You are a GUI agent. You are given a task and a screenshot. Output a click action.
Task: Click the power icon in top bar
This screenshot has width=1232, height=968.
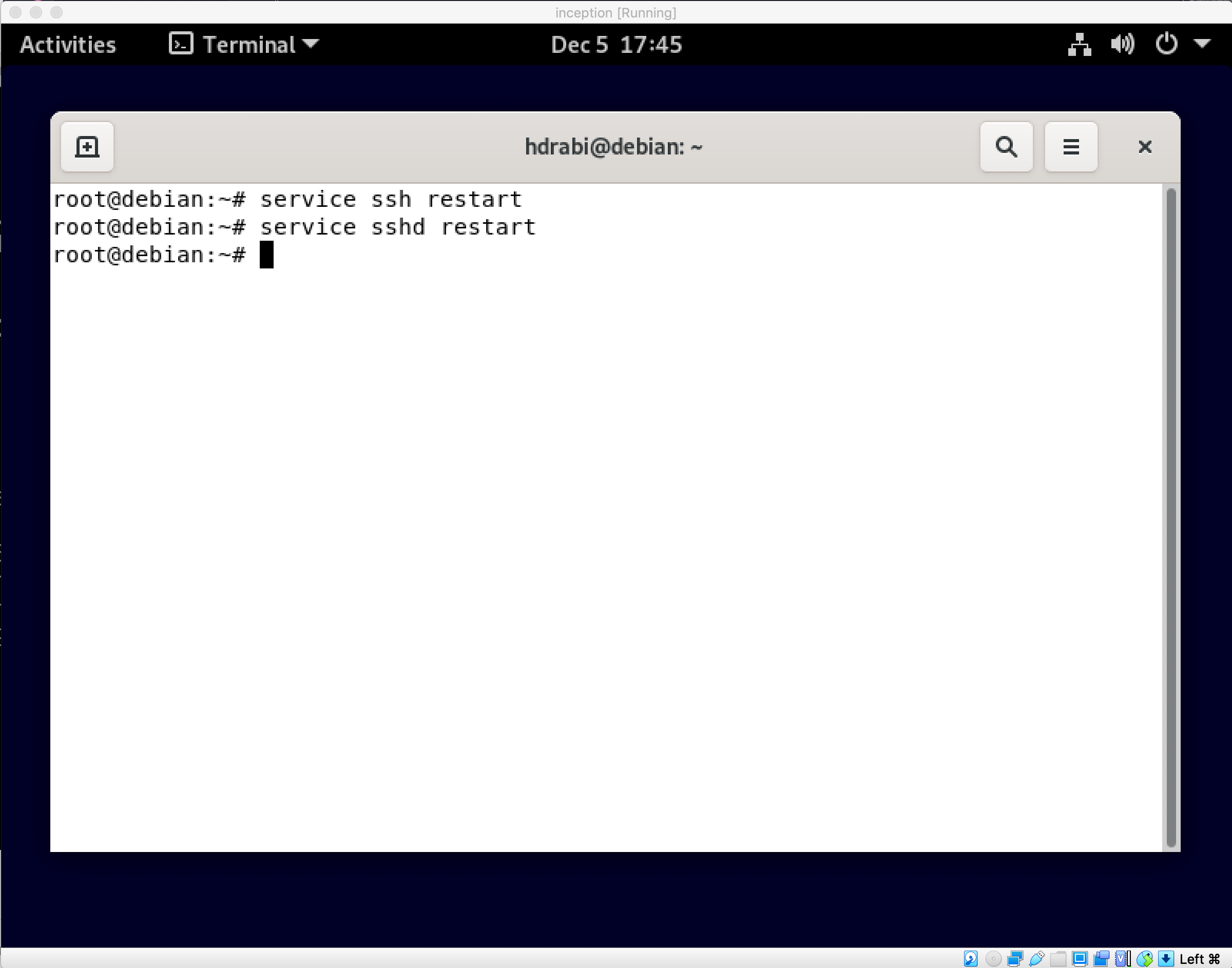click(x=1166, y=44)
